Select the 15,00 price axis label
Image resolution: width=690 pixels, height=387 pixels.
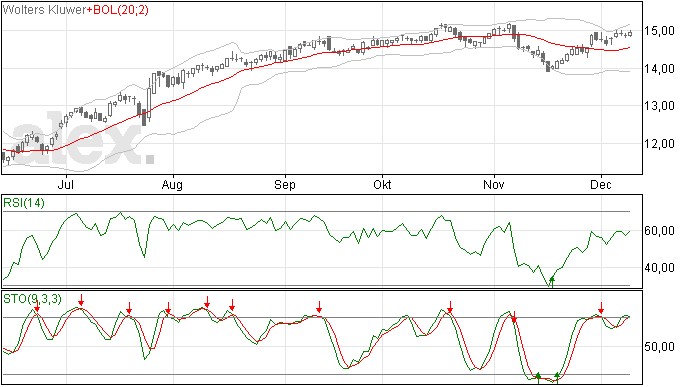659,31
